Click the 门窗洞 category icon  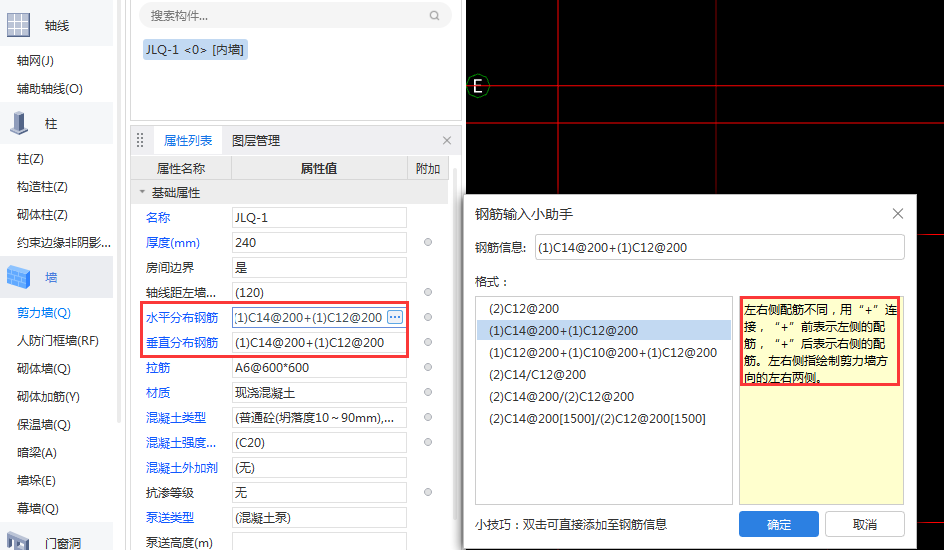click(x=18, y=540)
